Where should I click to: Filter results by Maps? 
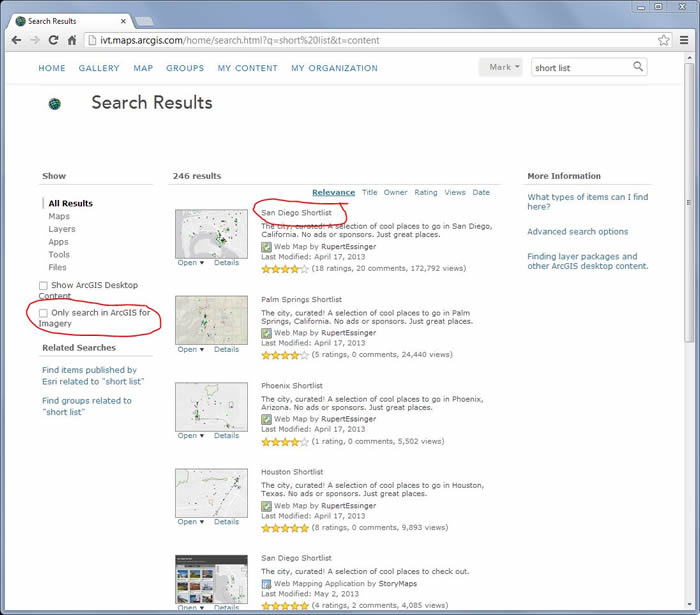[x=59, y=216]
